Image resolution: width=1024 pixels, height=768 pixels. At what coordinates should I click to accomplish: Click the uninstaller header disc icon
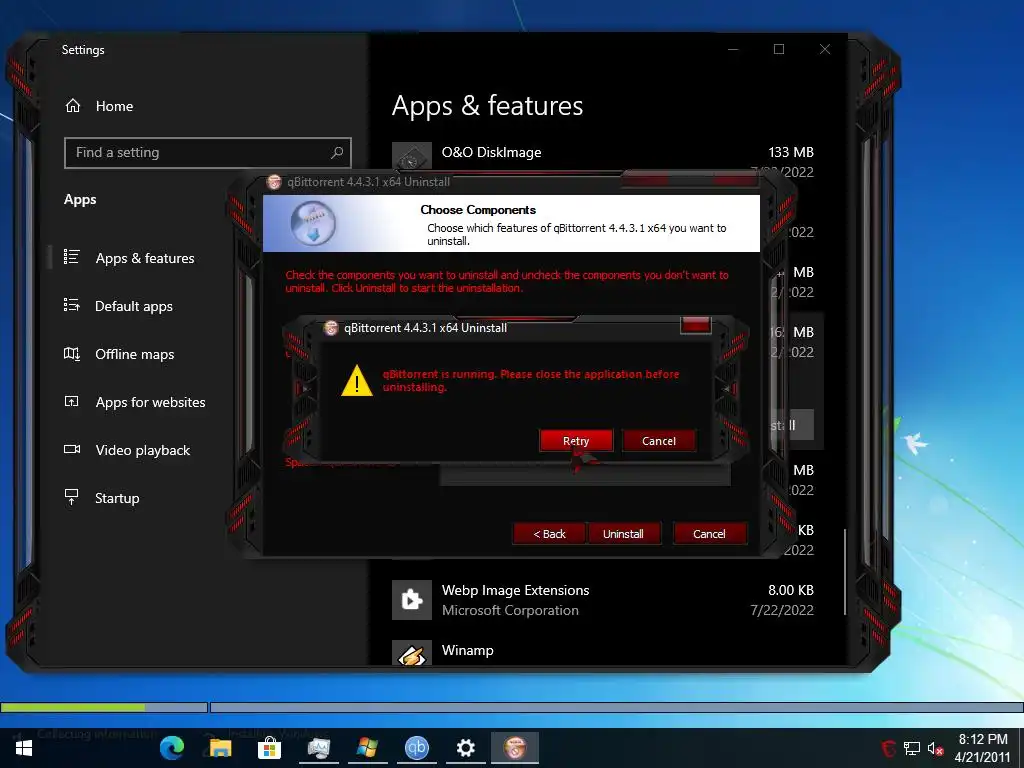[x=313, y=223]
